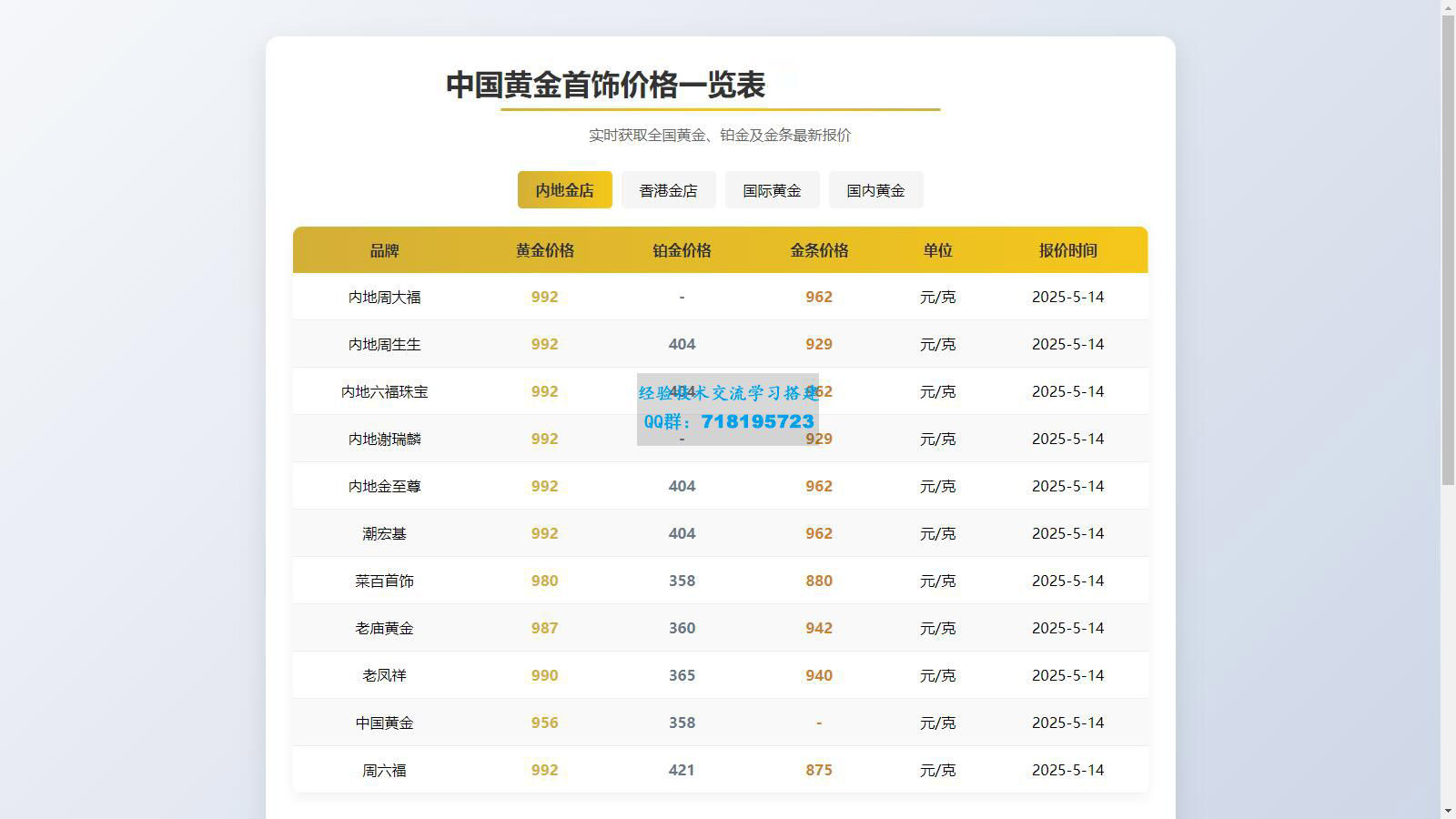Select the 潮宏基 brand cell

tap(384, 533)
